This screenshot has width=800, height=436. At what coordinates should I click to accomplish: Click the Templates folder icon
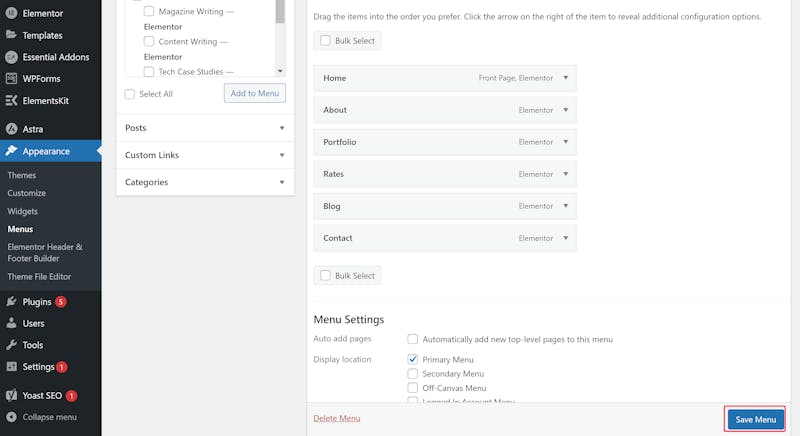(11, 35)
